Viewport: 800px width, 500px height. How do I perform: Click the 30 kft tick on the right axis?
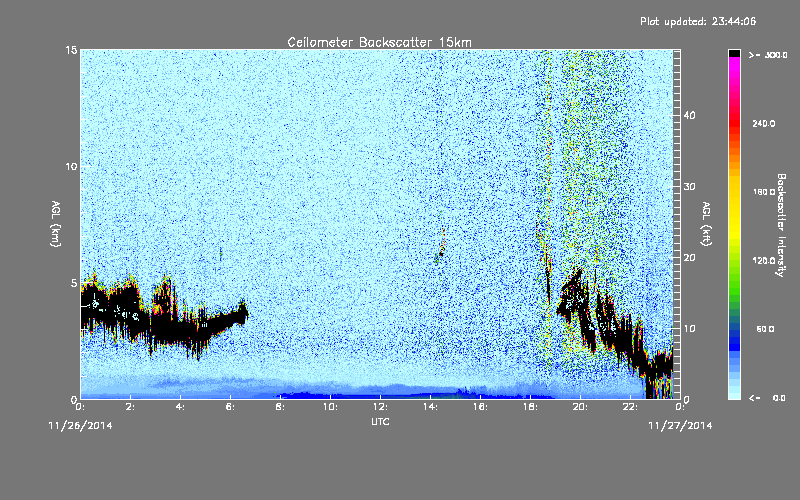[689, 187]
